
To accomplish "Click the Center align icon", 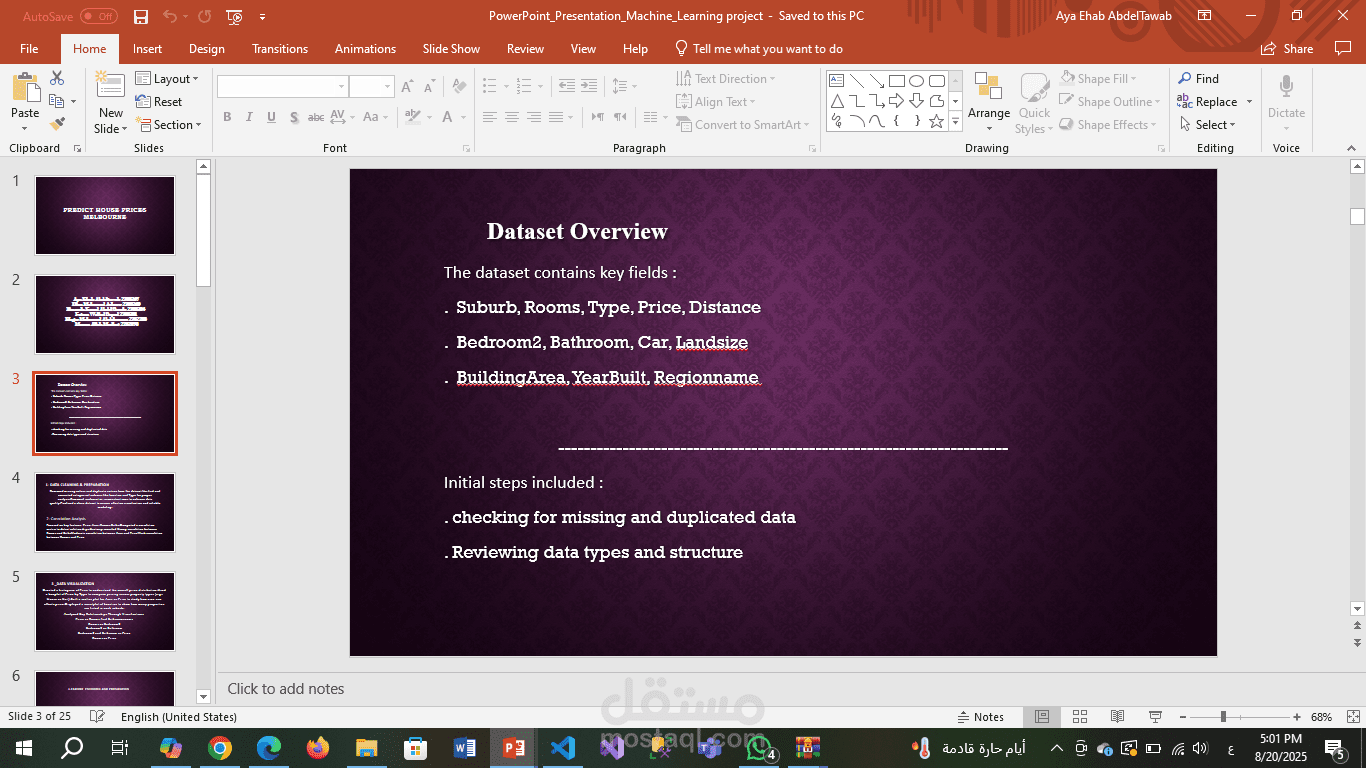I will [x=511, y=117].
